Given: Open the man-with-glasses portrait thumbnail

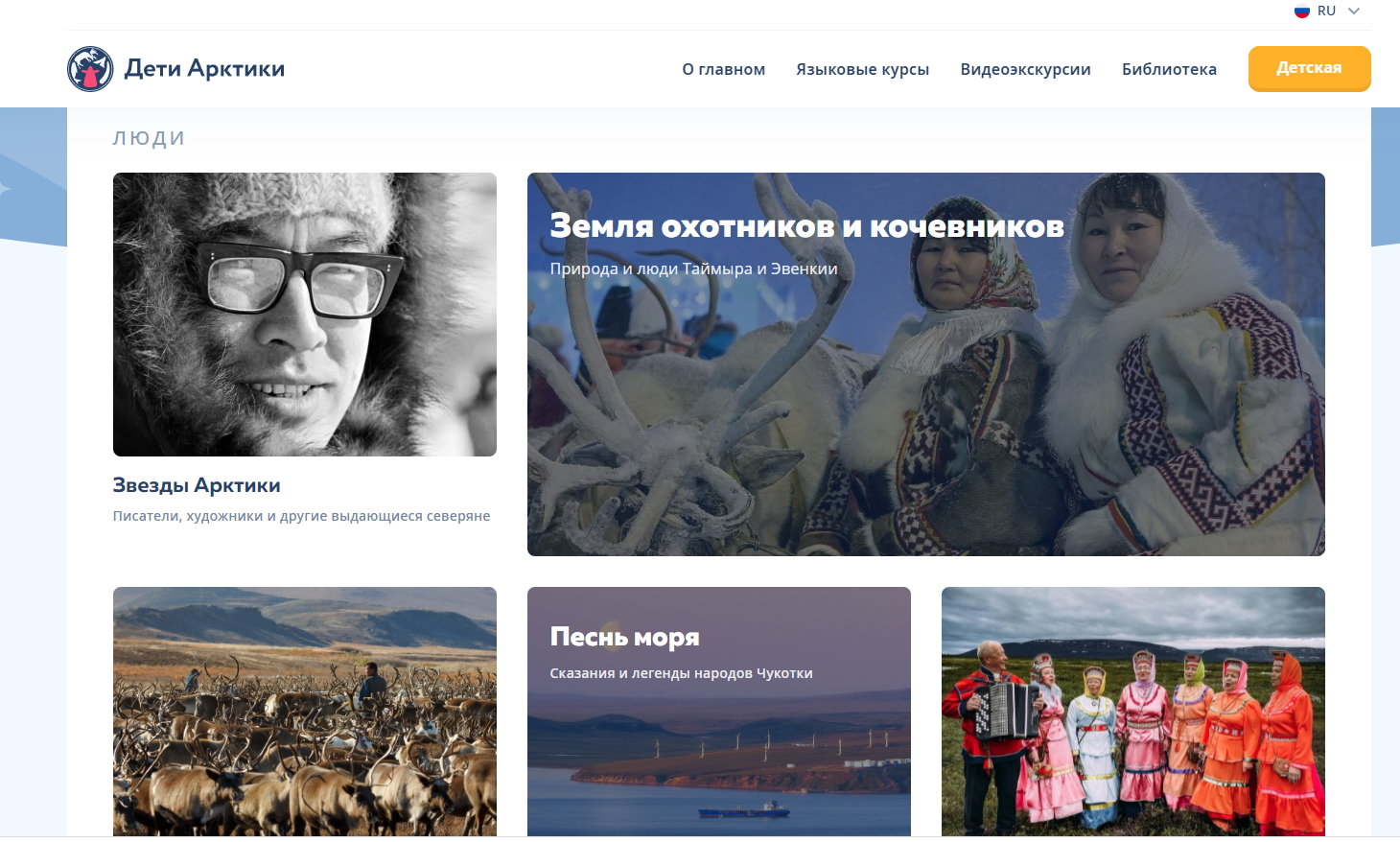Looking at the screenshot, I should click(305, 315).
